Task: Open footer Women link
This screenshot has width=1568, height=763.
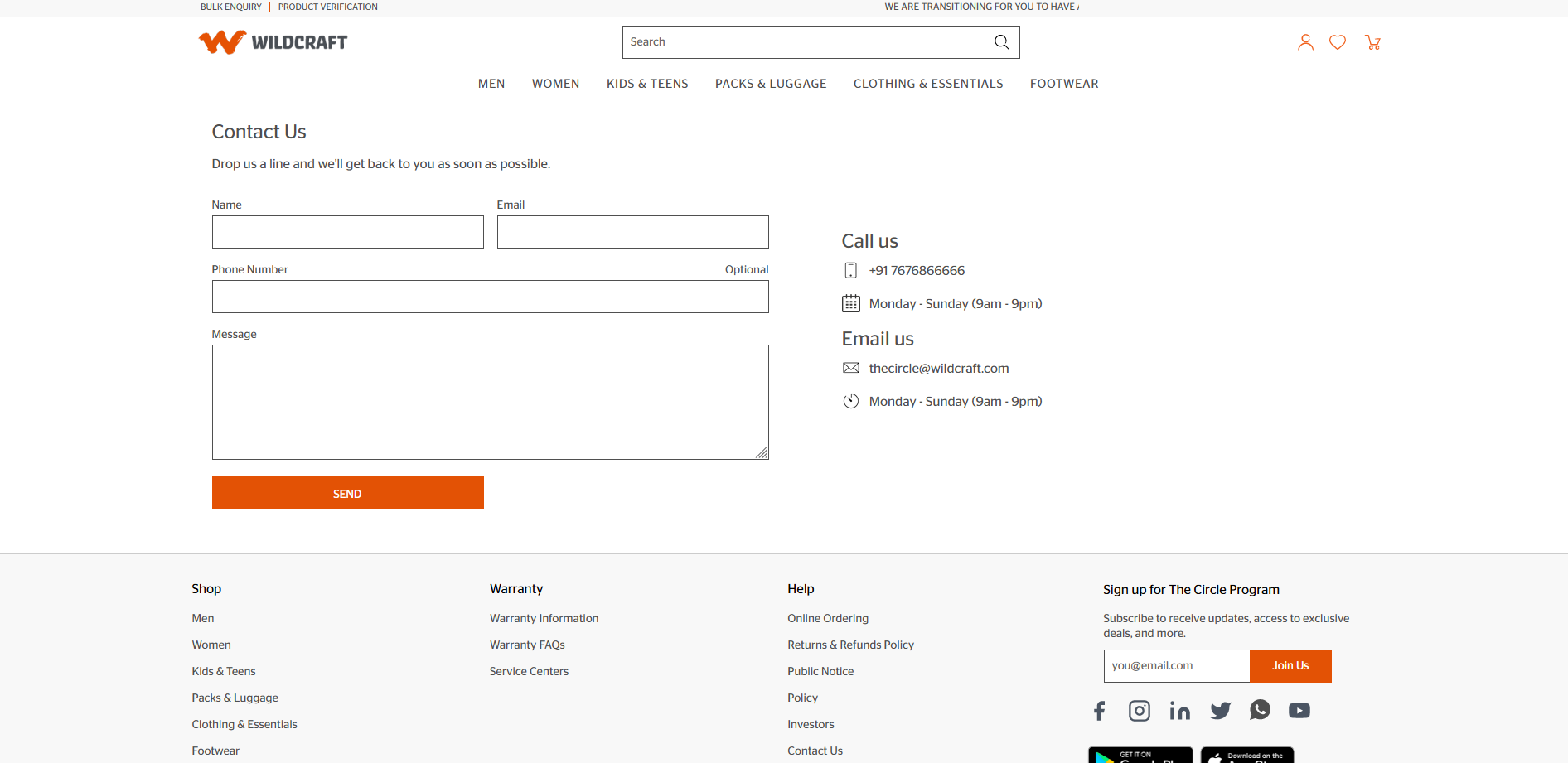Action: tap(211, 645)
